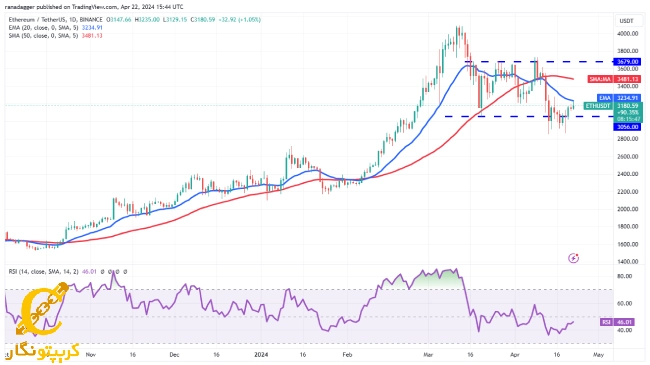Click the lower dashed support line near 3056
The height and width of the screenshot is (365, 650).
(x=529, y=117)
